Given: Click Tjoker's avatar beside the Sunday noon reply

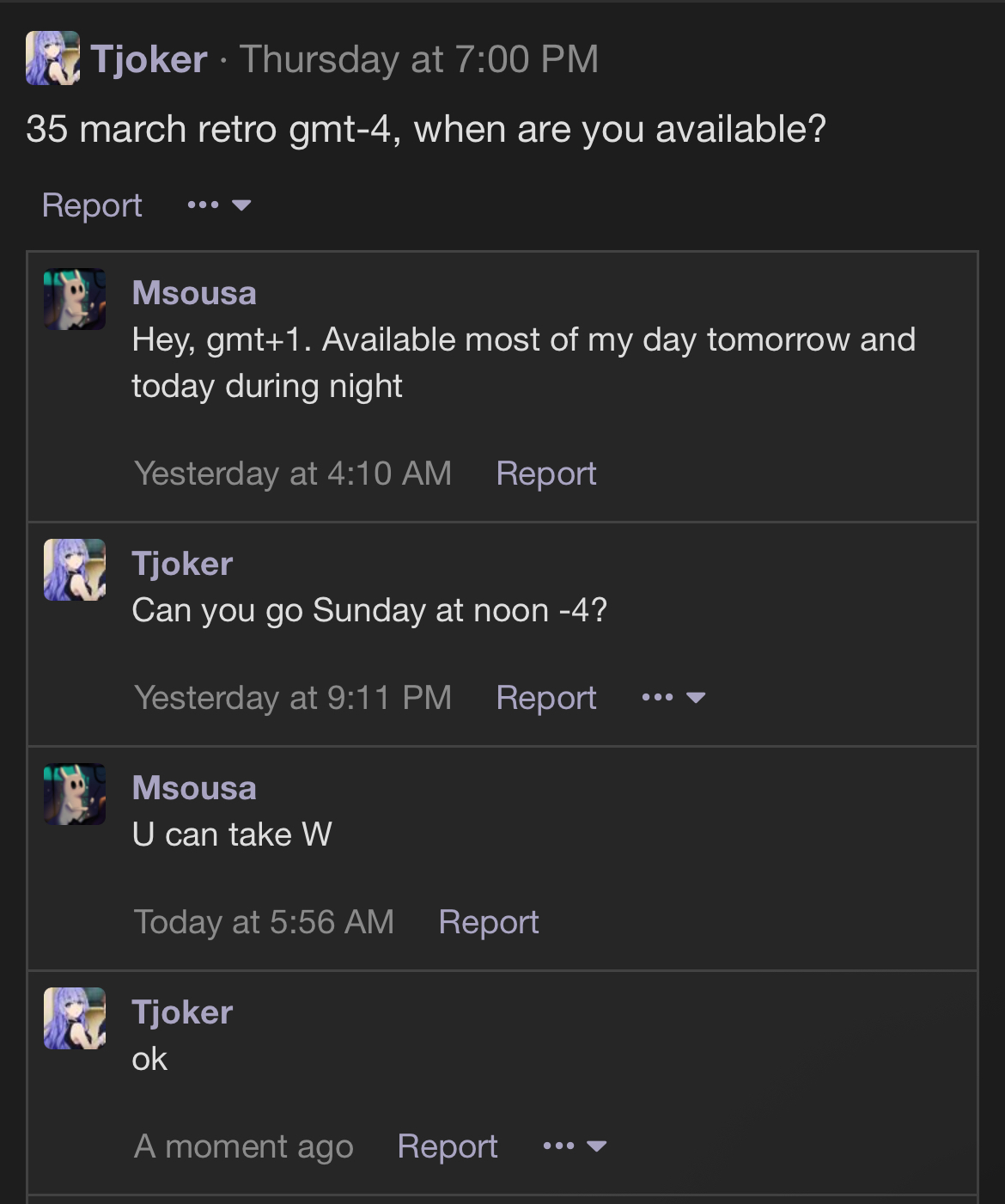Looking at the screenshot, I should [75, 570].
